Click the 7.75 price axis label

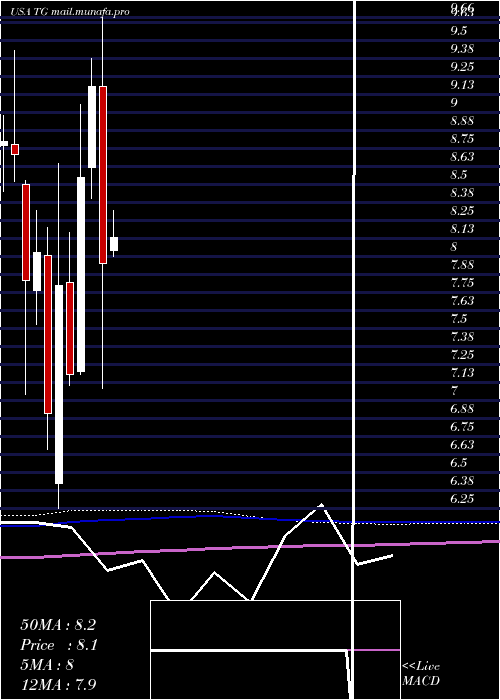pos(462,283)
